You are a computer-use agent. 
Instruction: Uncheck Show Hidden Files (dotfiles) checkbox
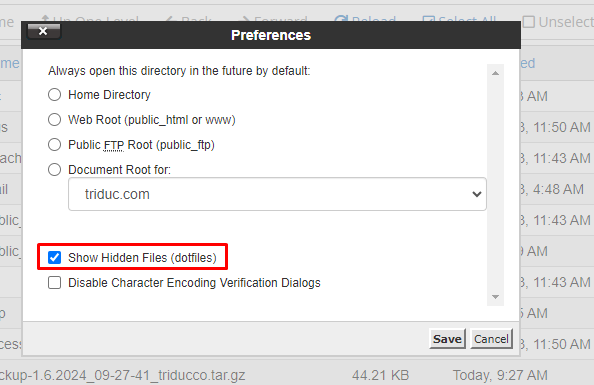(x=55, y=258)
